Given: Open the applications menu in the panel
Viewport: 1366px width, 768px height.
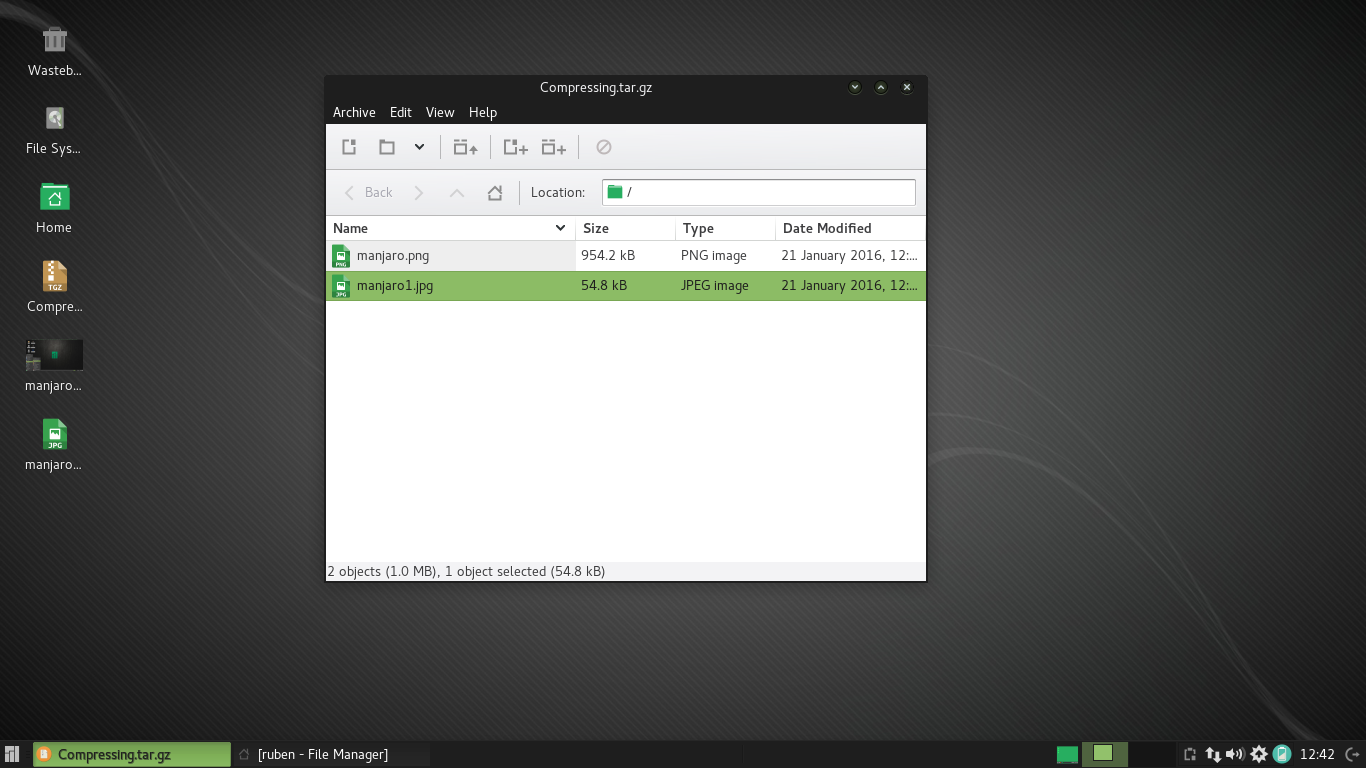Looking at the screenshot, I should pos(12,754).
